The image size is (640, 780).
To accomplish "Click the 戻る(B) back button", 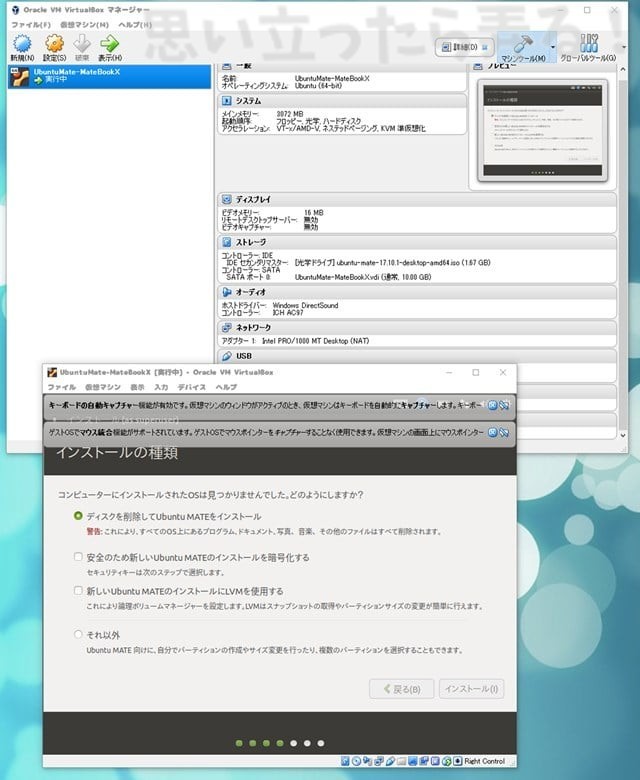I will tap(401, 689).
